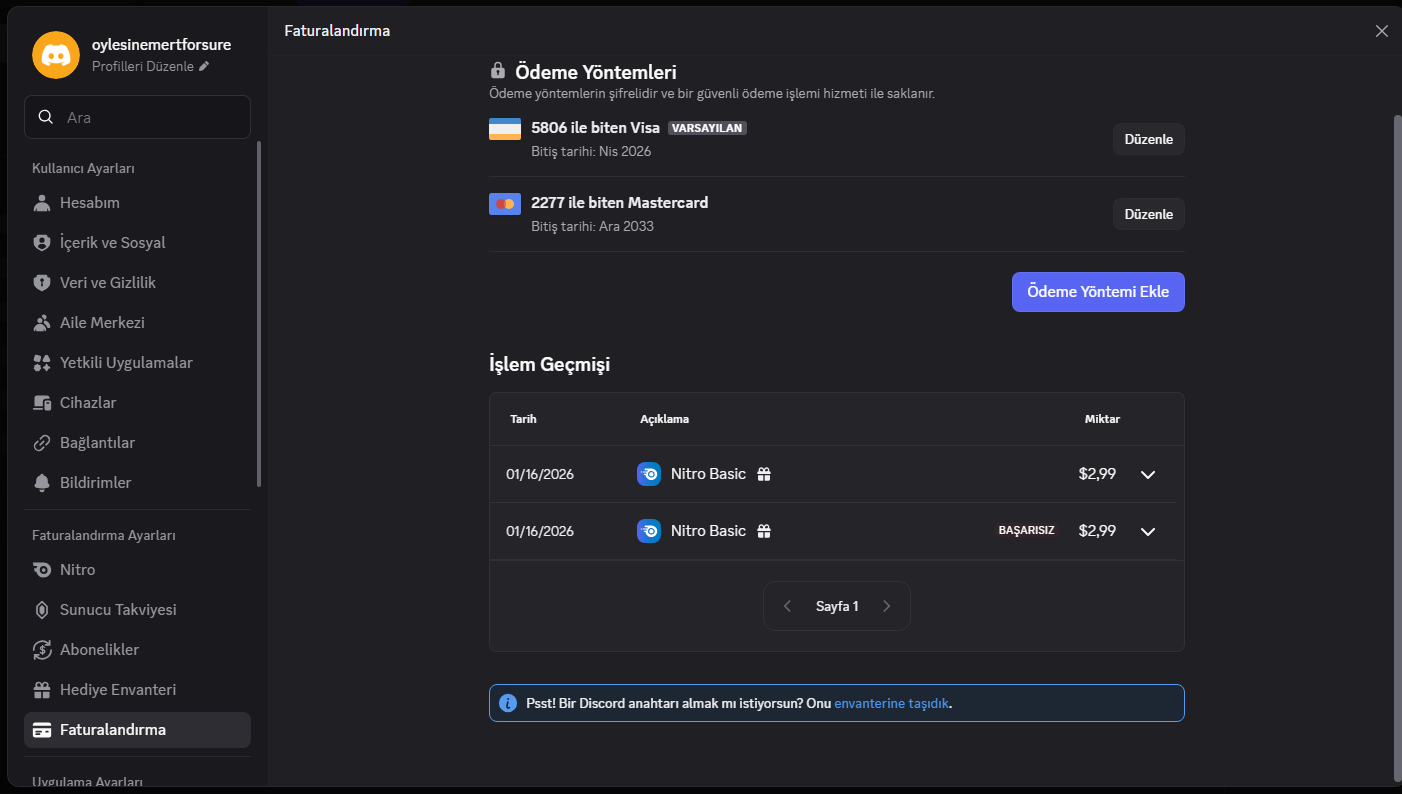Close the settings with the X icon
The height and width of the screenshot is (794, 1402).
(x=1382, y=31)
